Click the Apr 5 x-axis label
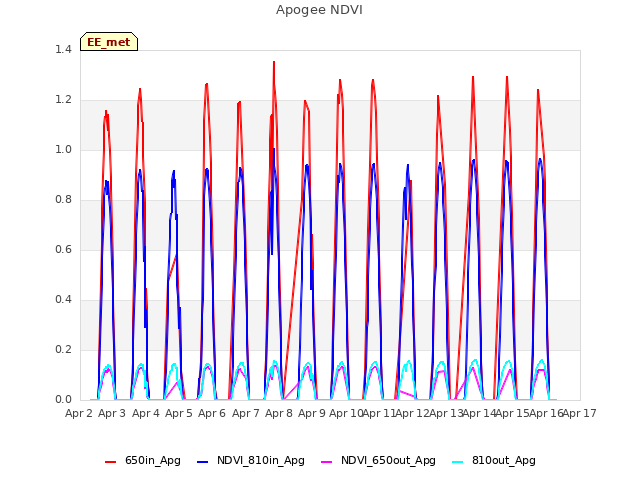640x480 pixels. pyautogui.click(x=179, y=413)
